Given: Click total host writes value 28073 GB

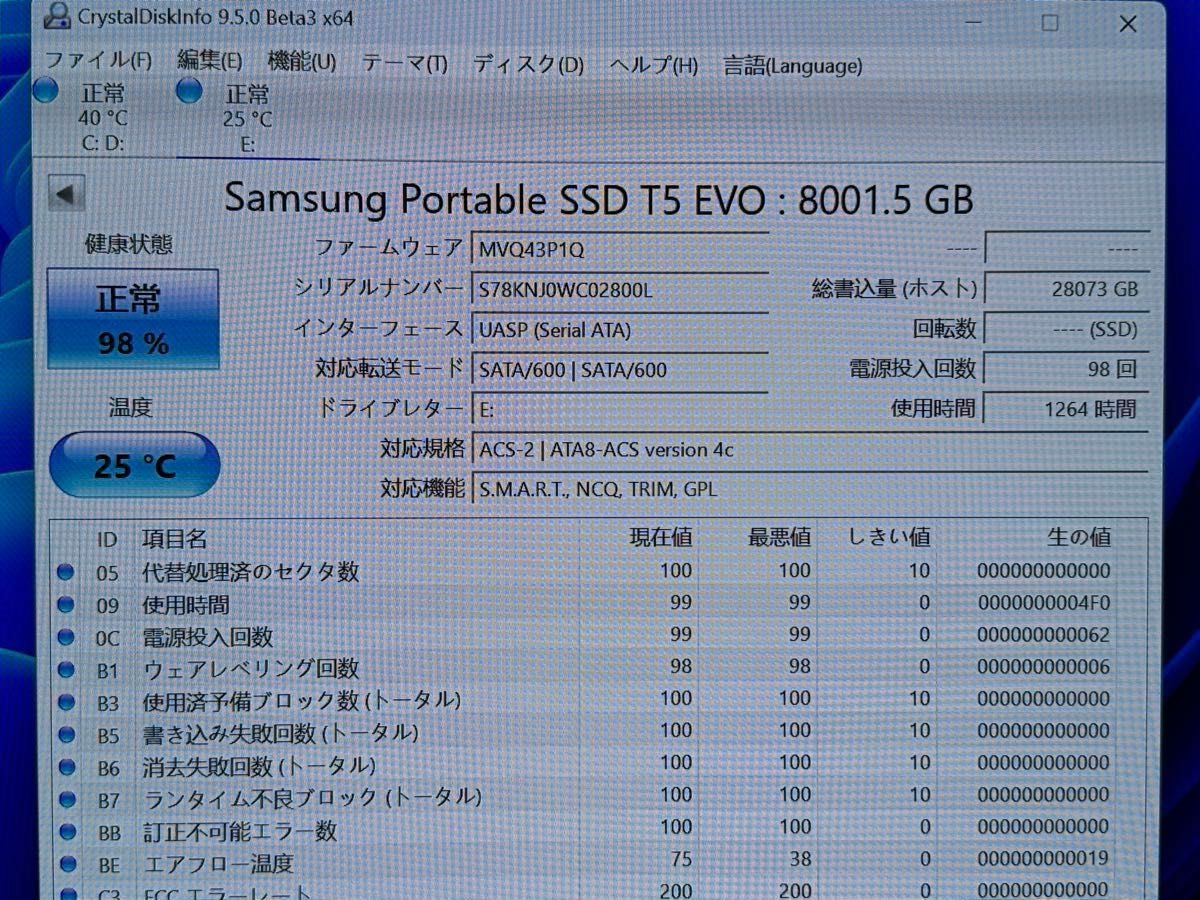Looking at the screenshot, I should point(1067,288).
